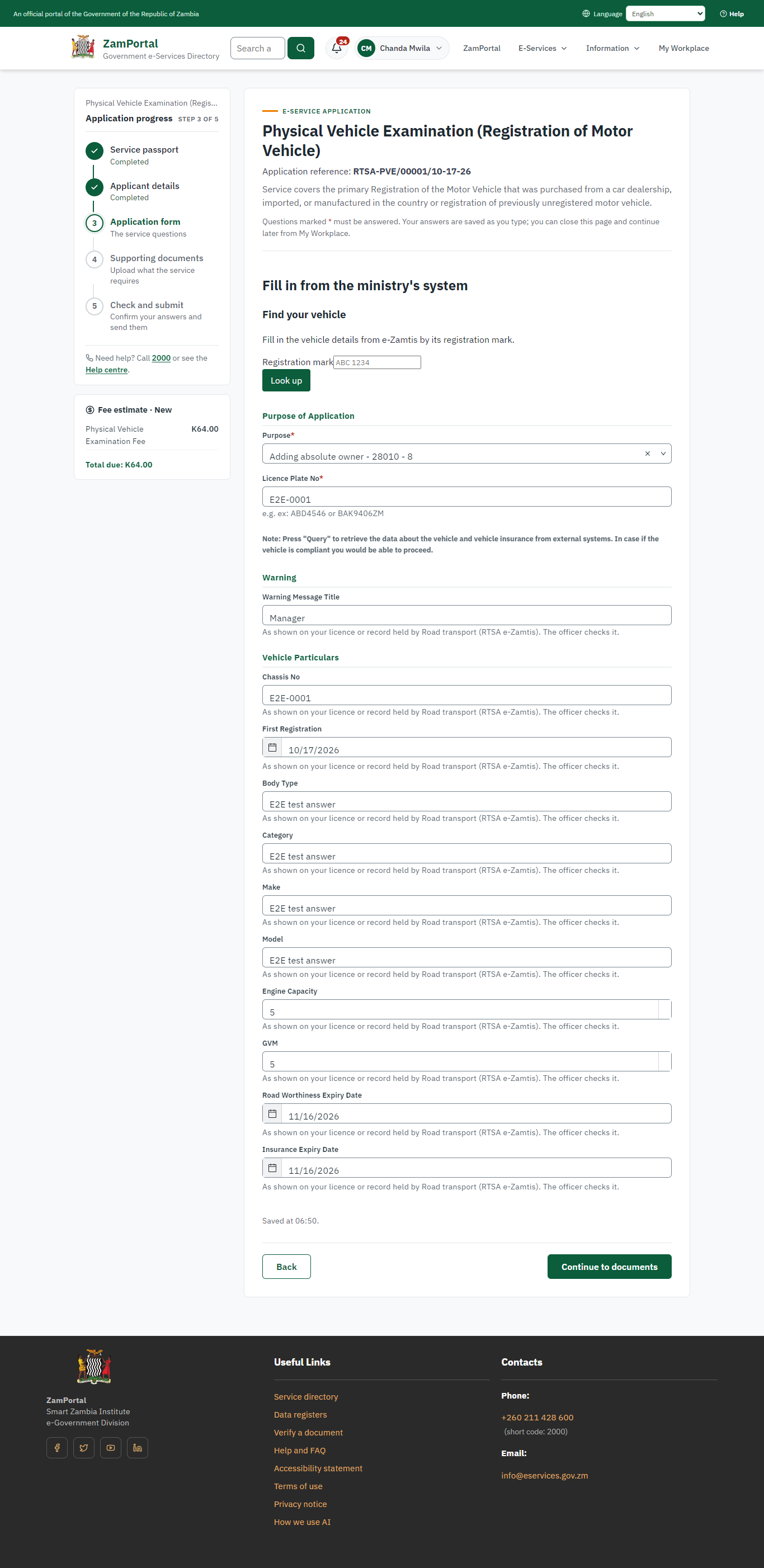
Task: Click the Look up button
Action: tap(286, 380)
